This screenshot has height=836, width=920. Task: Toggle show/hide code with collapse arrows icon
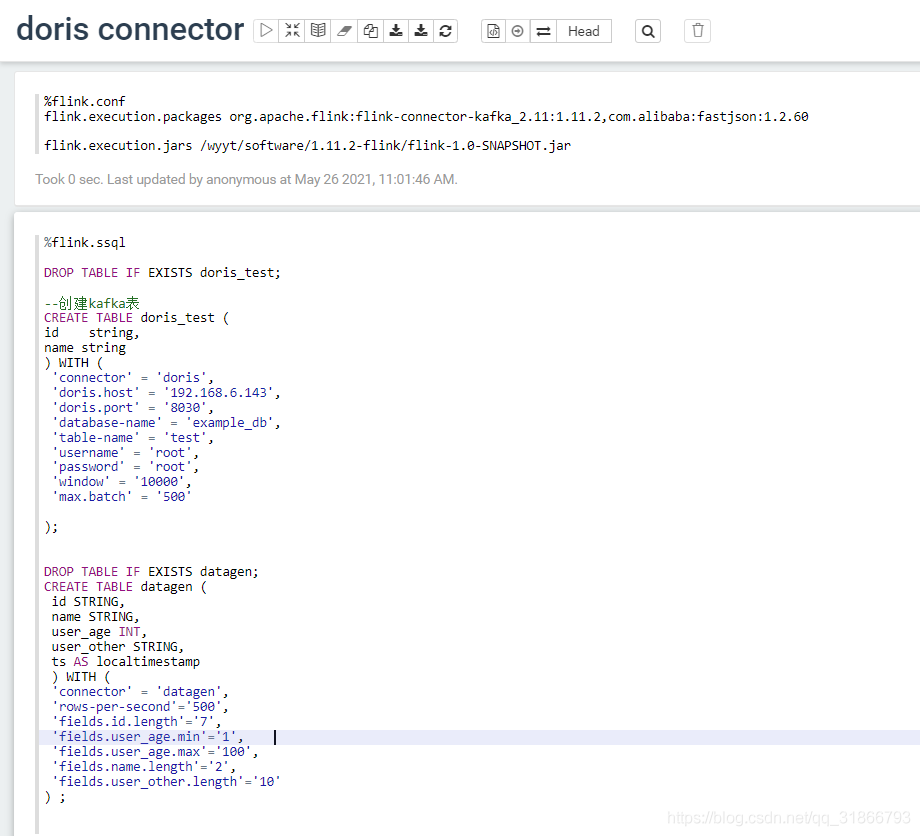click(x=292, y=31)
